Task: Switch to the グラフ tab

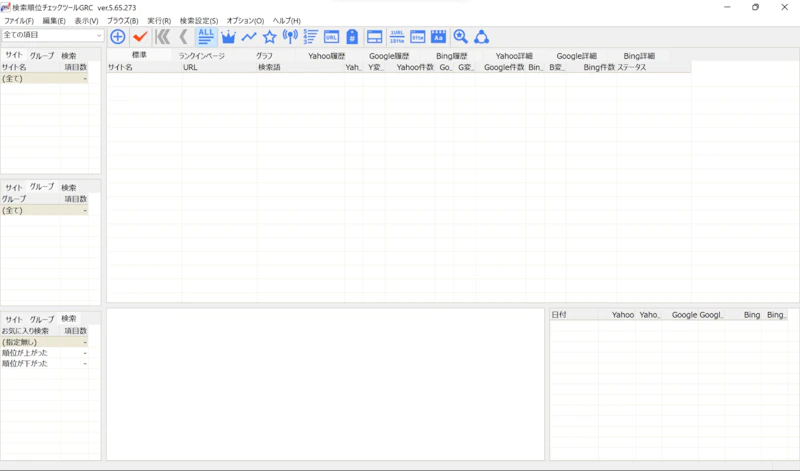Action: tap(264, 56)
